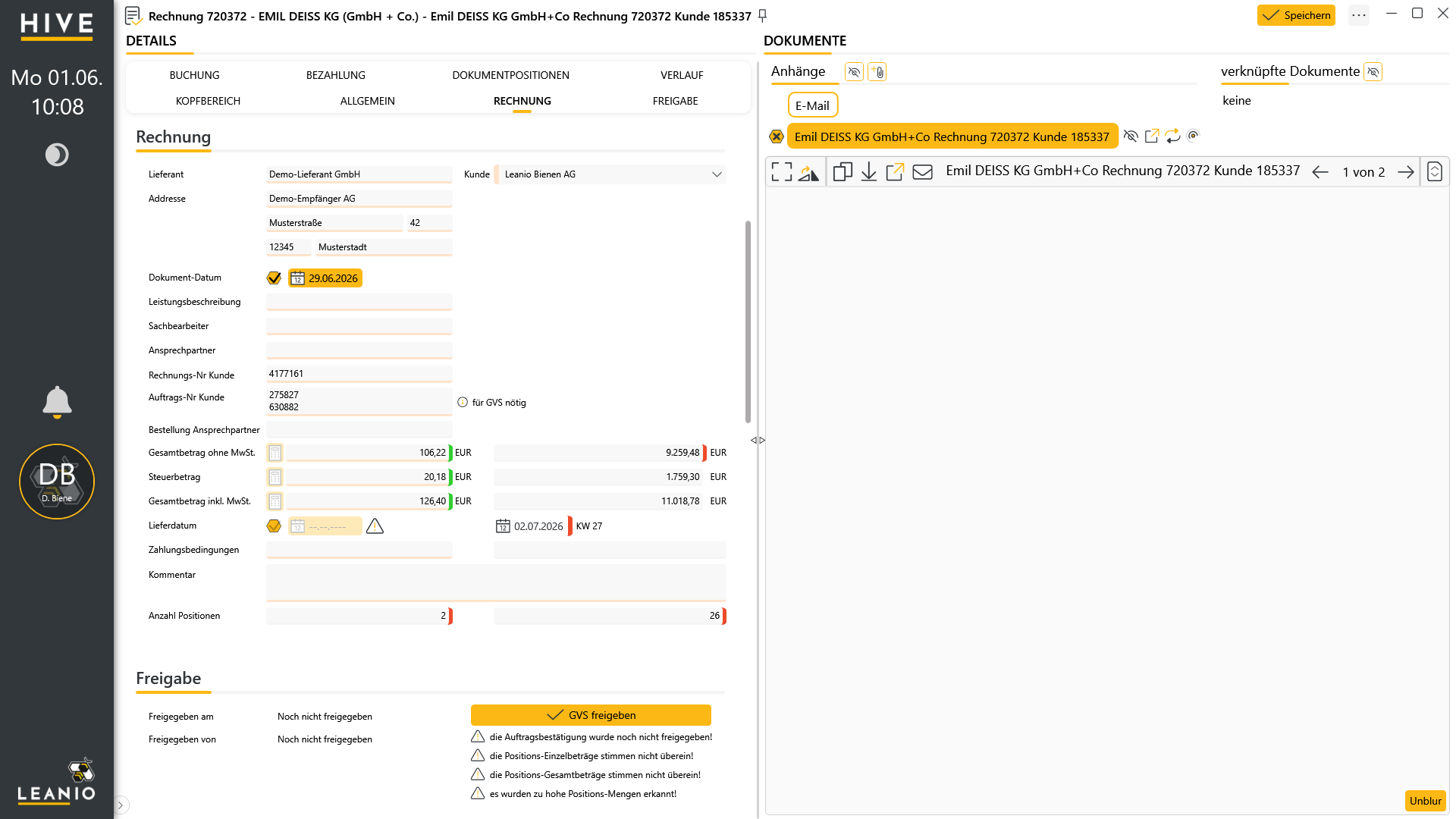The width and height of the screenshot is (1456, 819).
Task: Open calculator for Gesamtbetrag ohne MwSt.
Action: tap(275, 453)
